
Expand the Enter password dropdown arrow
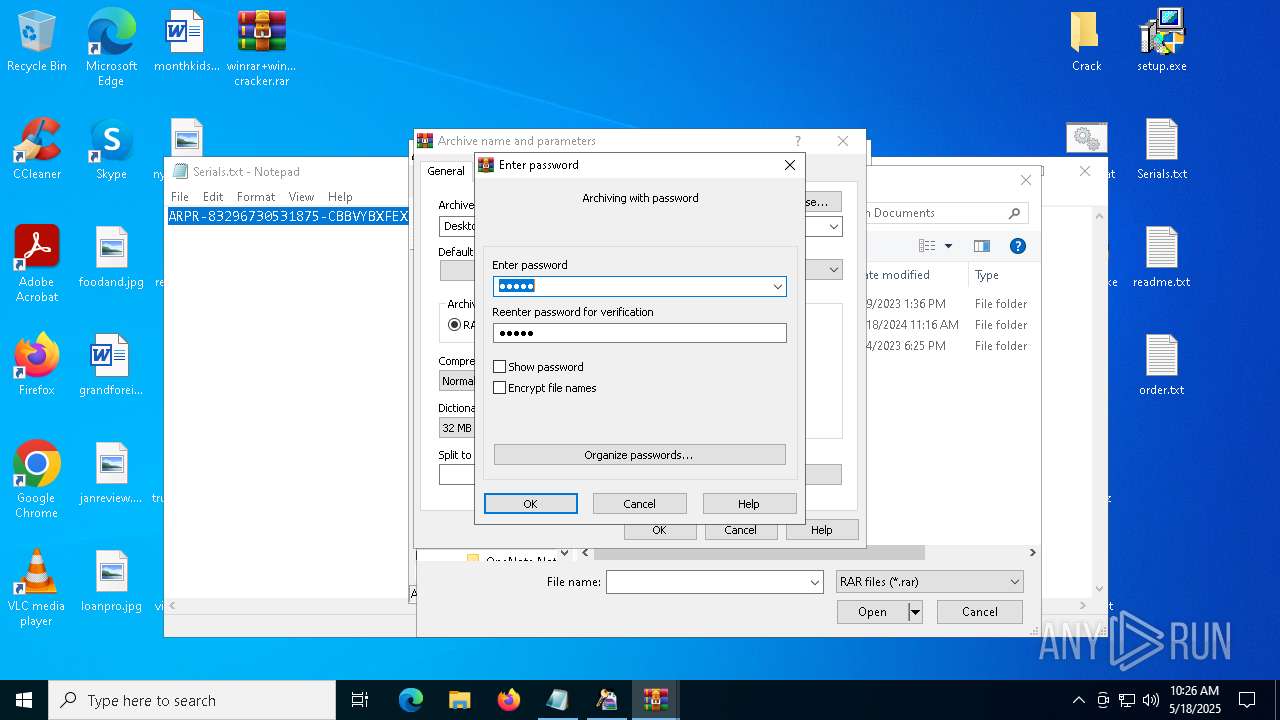click(777, 287)
